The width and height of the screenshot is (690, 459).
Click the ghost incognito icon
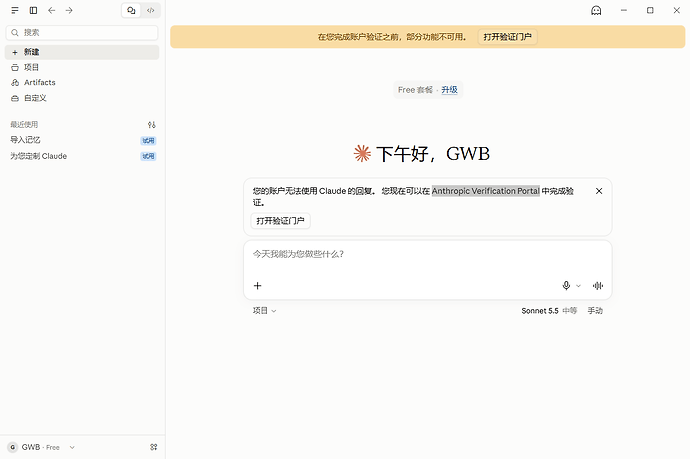pyautogui.click(x=596, y=10)
